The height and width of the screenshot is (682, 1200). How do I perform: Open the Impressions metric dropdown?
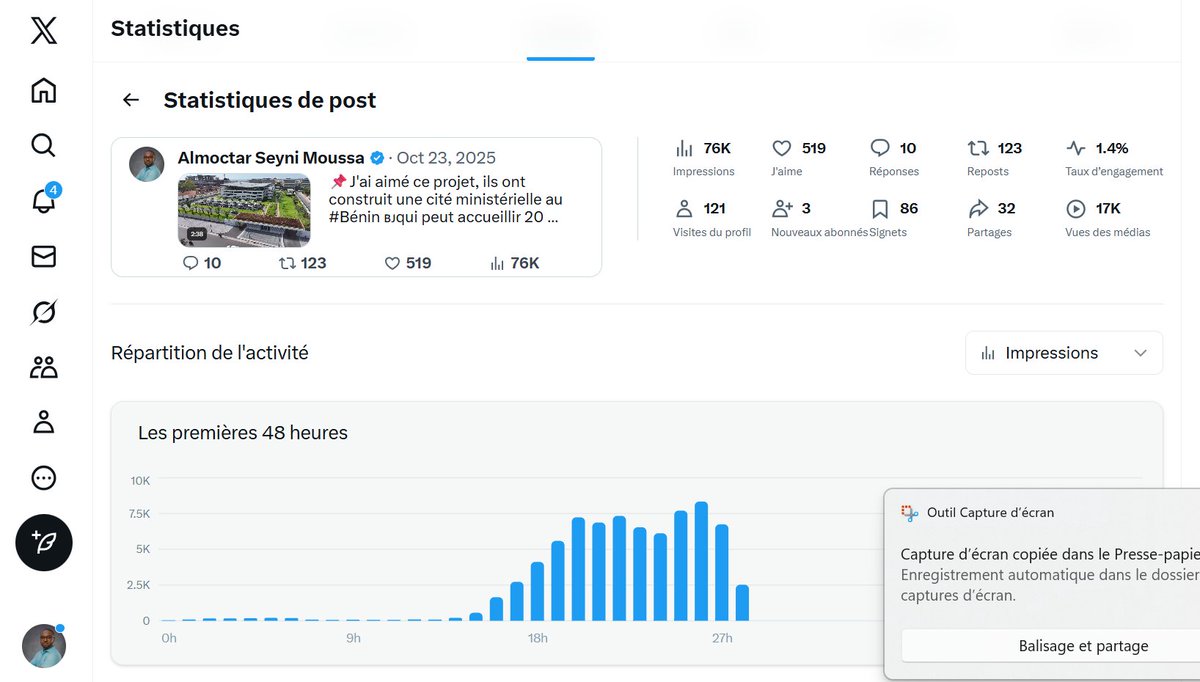(1063, 352)
